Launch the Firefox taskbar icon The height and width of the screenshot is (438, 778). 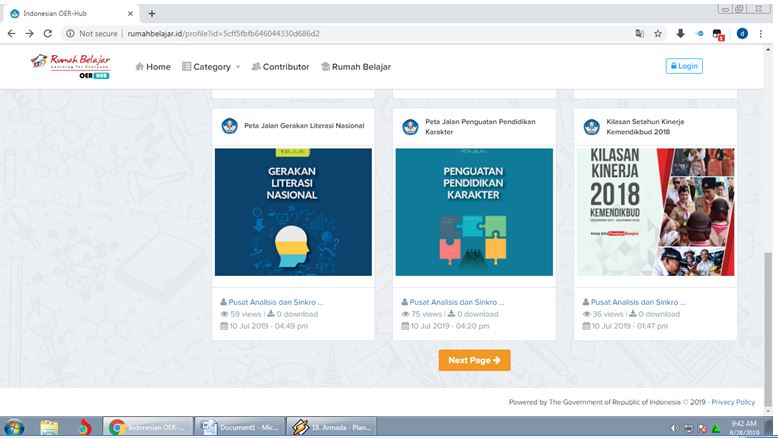(x=84, y=427)
